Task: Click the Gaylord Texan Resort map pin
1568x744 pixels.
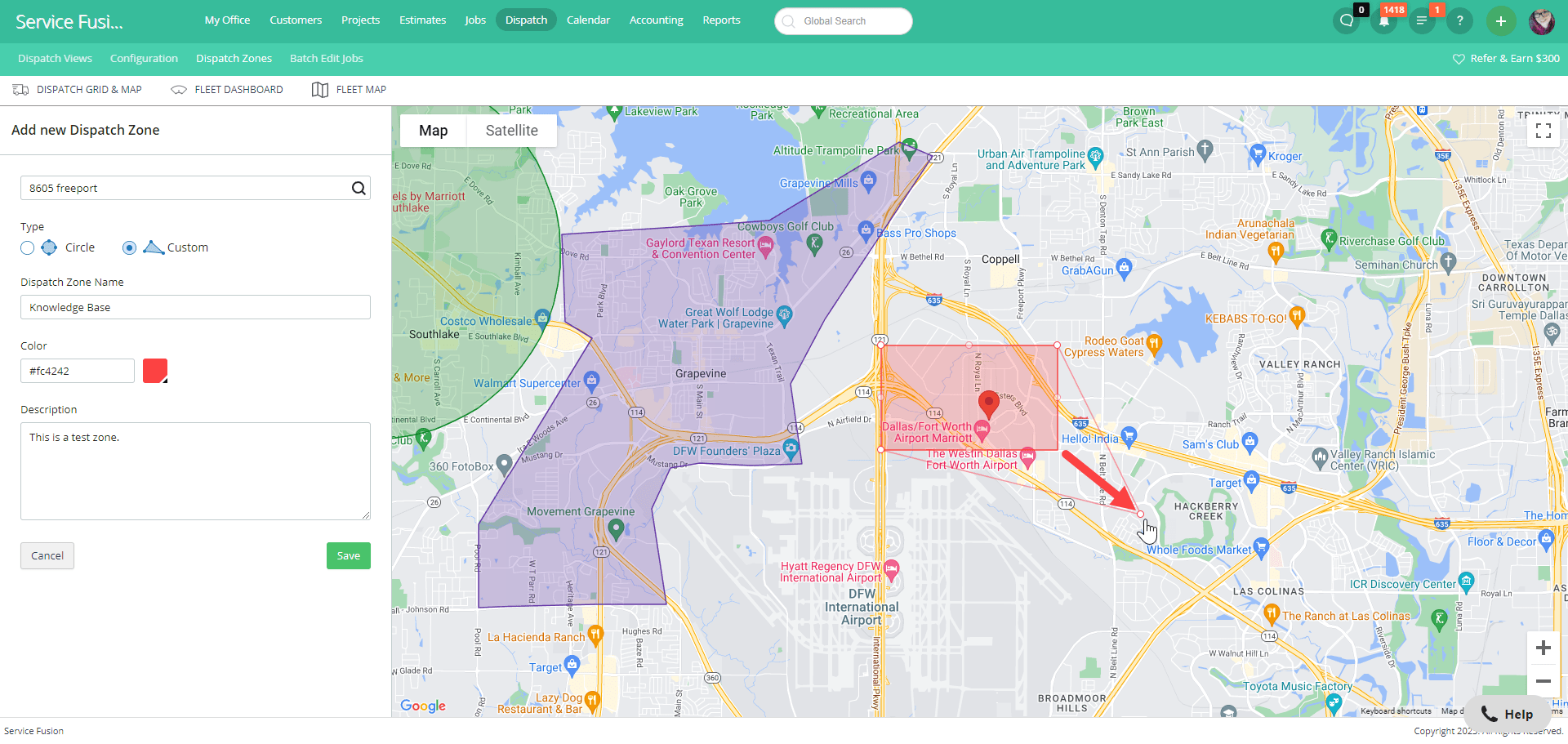Action: click(765, 246)
